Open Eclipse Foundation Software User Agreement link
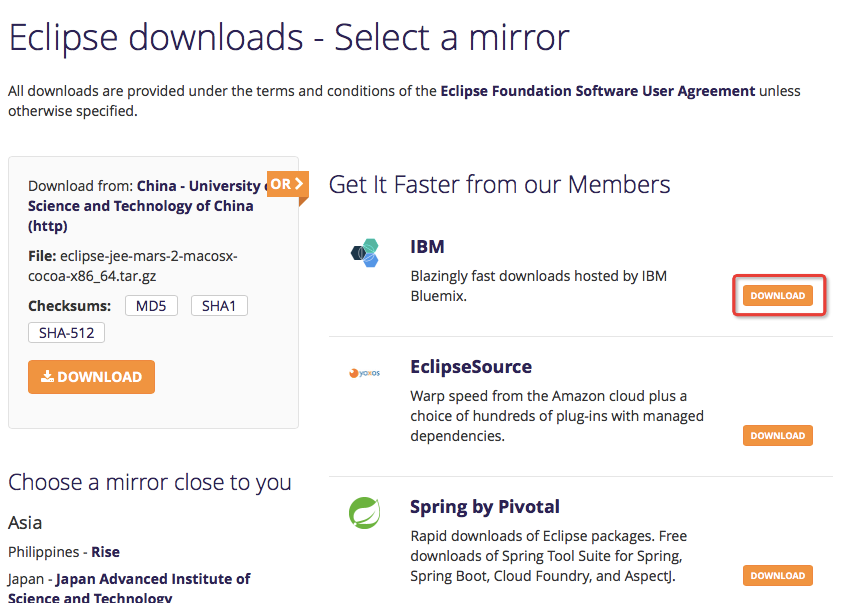This screenshot has height=603, width=846. pyautogui.click(x=597, y=91)
